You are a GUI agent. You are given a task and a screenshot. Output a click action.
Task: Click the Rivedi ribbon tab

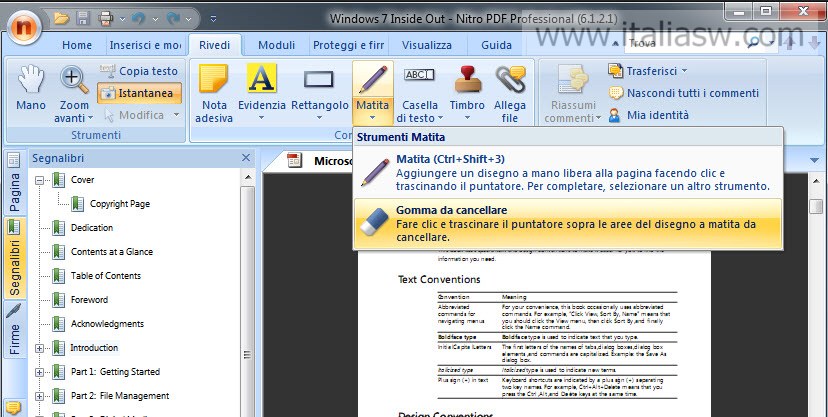[x=214, y=45]
